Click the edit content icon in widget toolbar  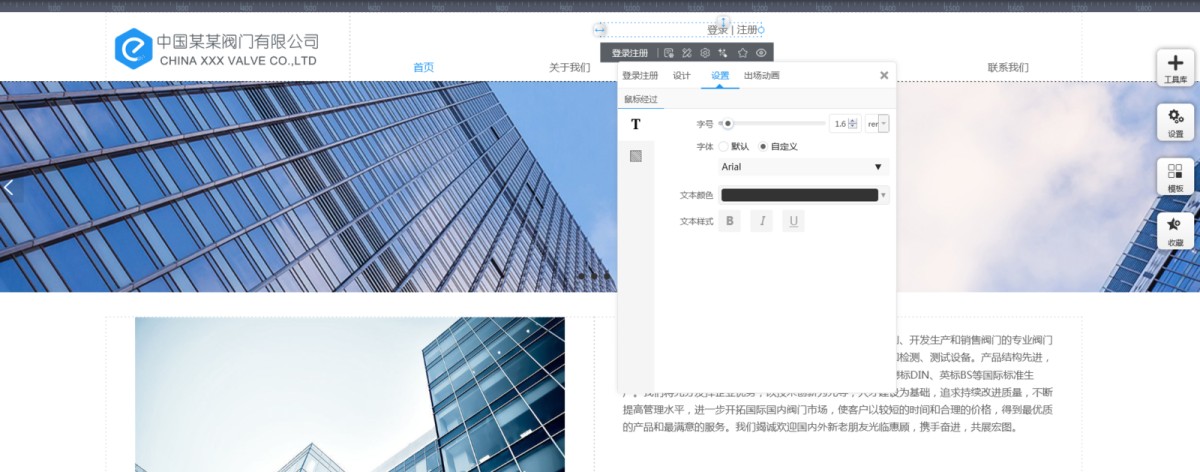pos(668,52)
